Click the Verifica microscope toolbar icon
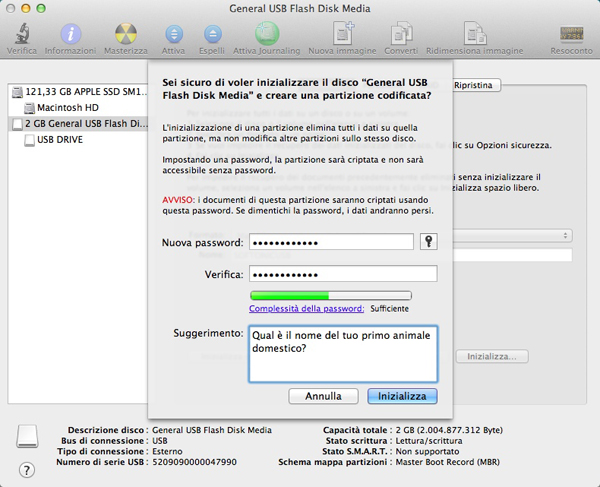The image size is (600, 487). click(x=21, y=33)
